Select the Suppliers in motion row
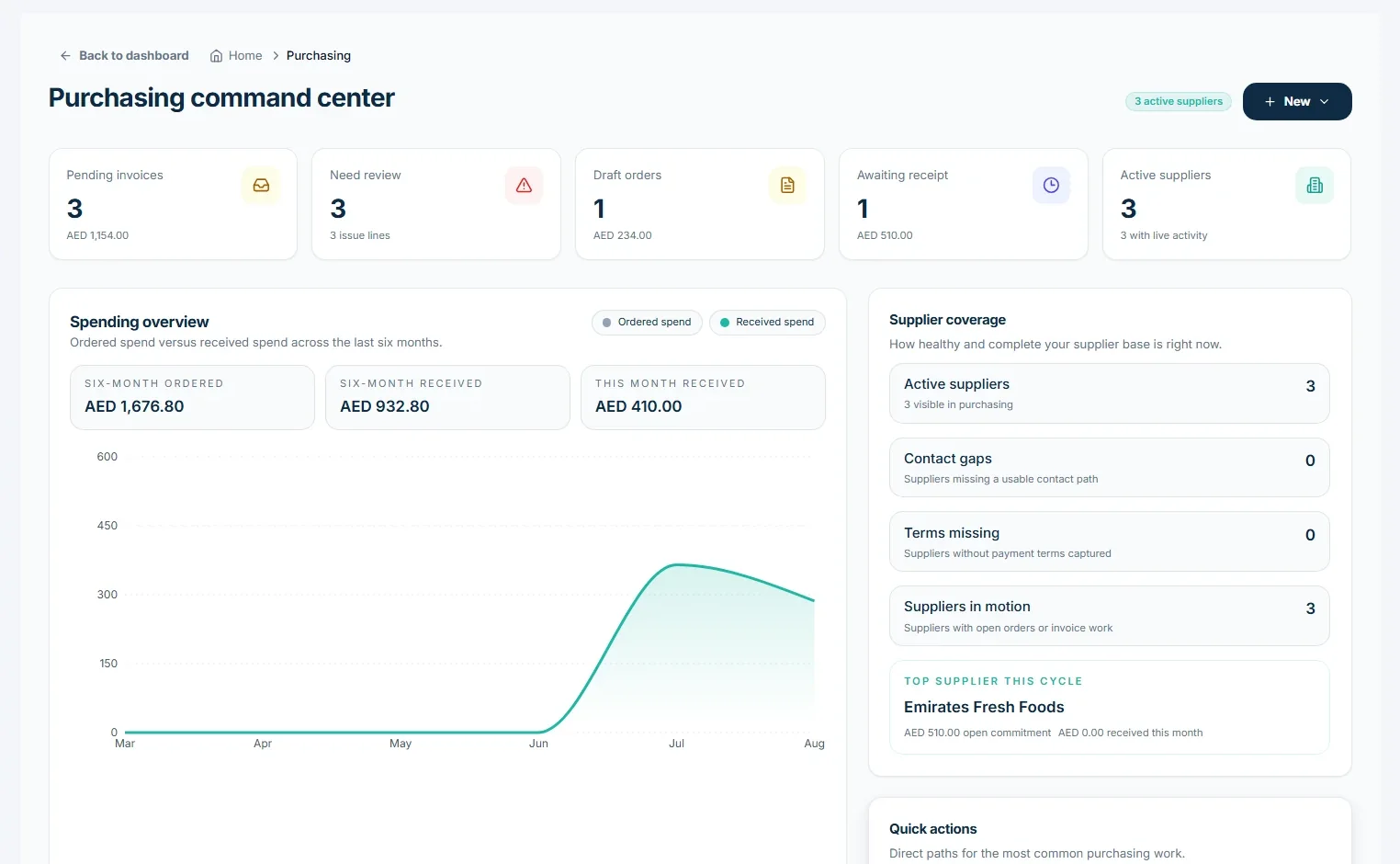The height and width of the screenshot is (864, 1400). tap(1110, 616)
